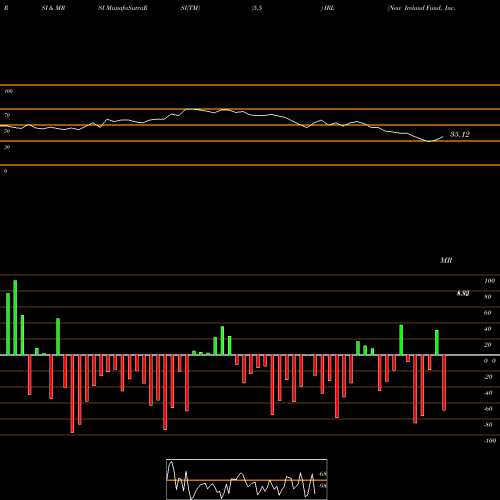Screen dimensions: 500x500
Task: Click the MR axis label 80
Action: click(488, 297)
